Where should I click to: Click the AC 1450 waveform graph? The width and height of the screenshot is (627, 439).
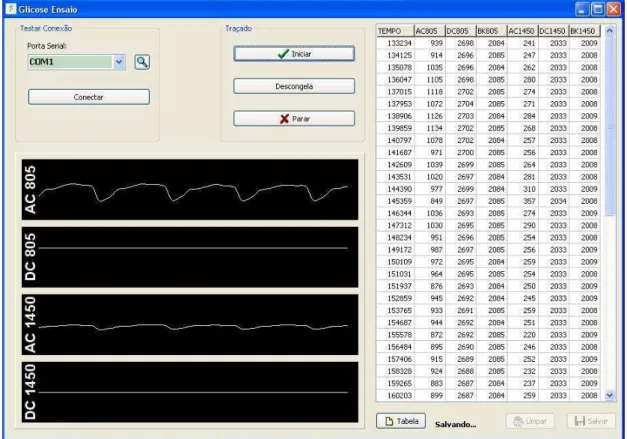pyautogui.click(x=190, y=325)
